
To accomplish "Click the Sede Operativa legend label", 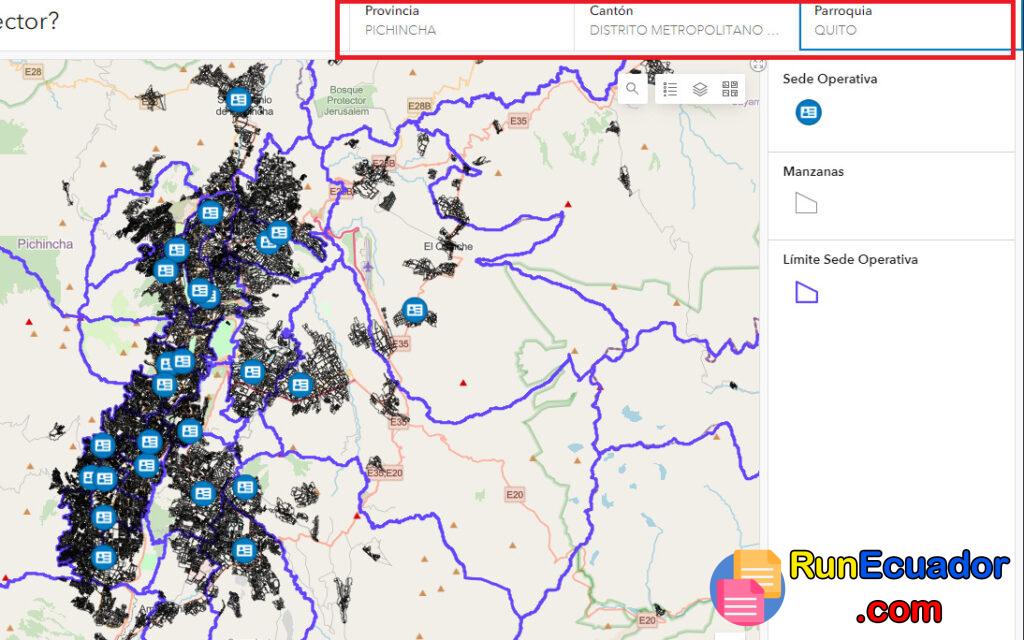I will [x=830, y=79].
